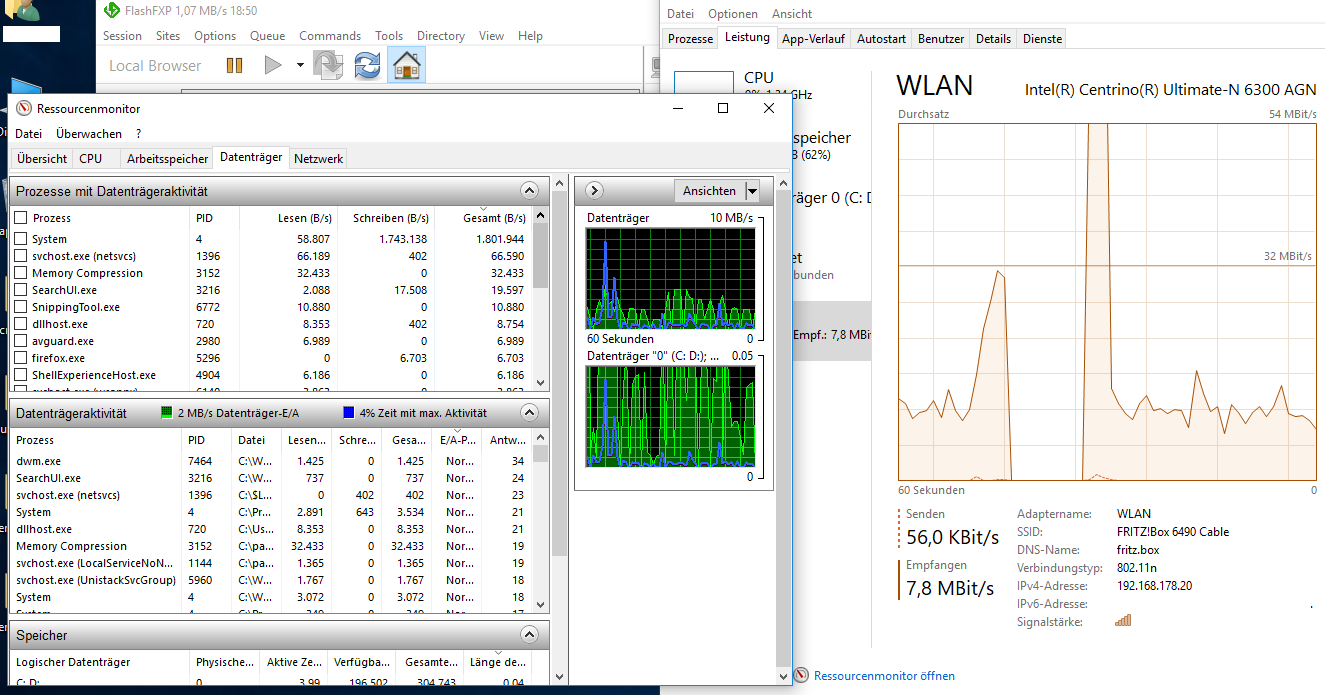Open the Arbeitsspeicher tab
Viewport: 1325px width, 695px height.
pyautogui.click(x=167, y=159)
